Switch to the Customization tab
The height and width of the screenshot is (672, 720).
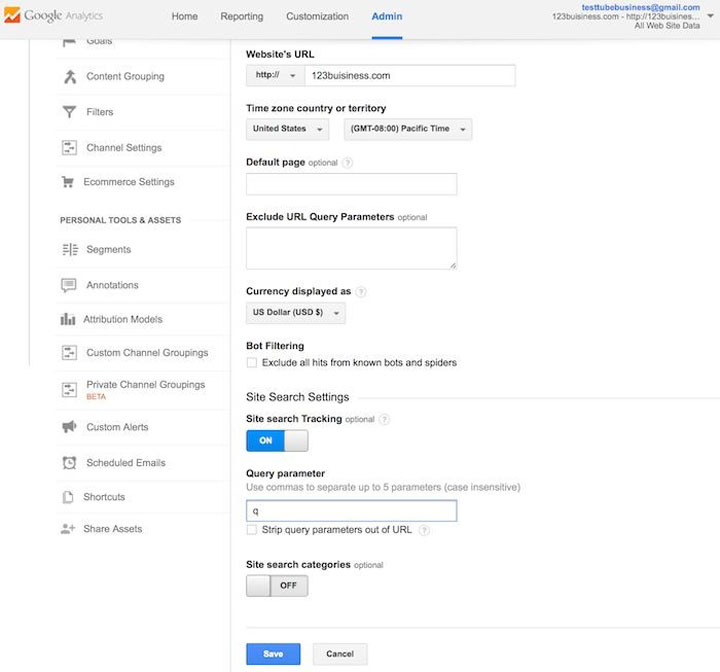(x=317, y=17)
